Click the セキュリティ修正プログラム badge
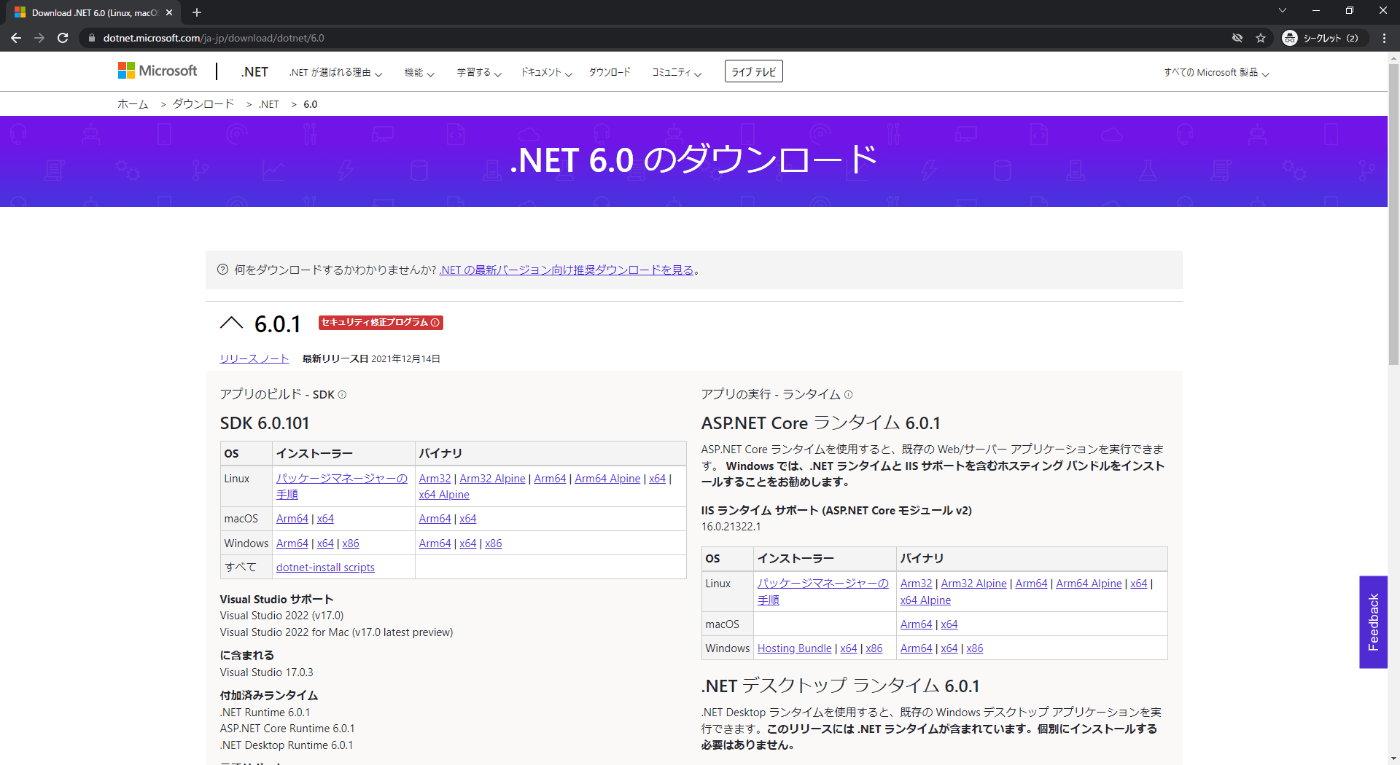 click(380, 323)
